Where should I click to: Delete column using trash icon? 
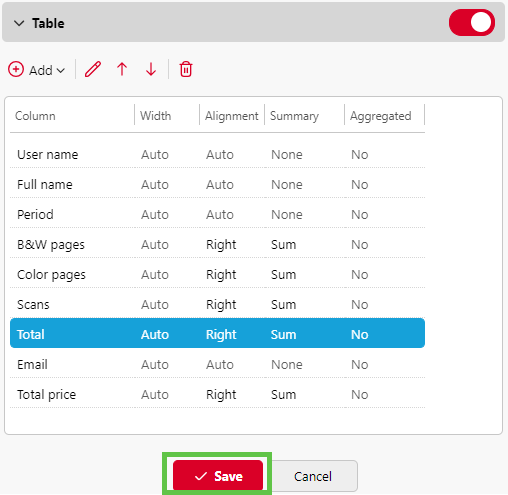186,70
